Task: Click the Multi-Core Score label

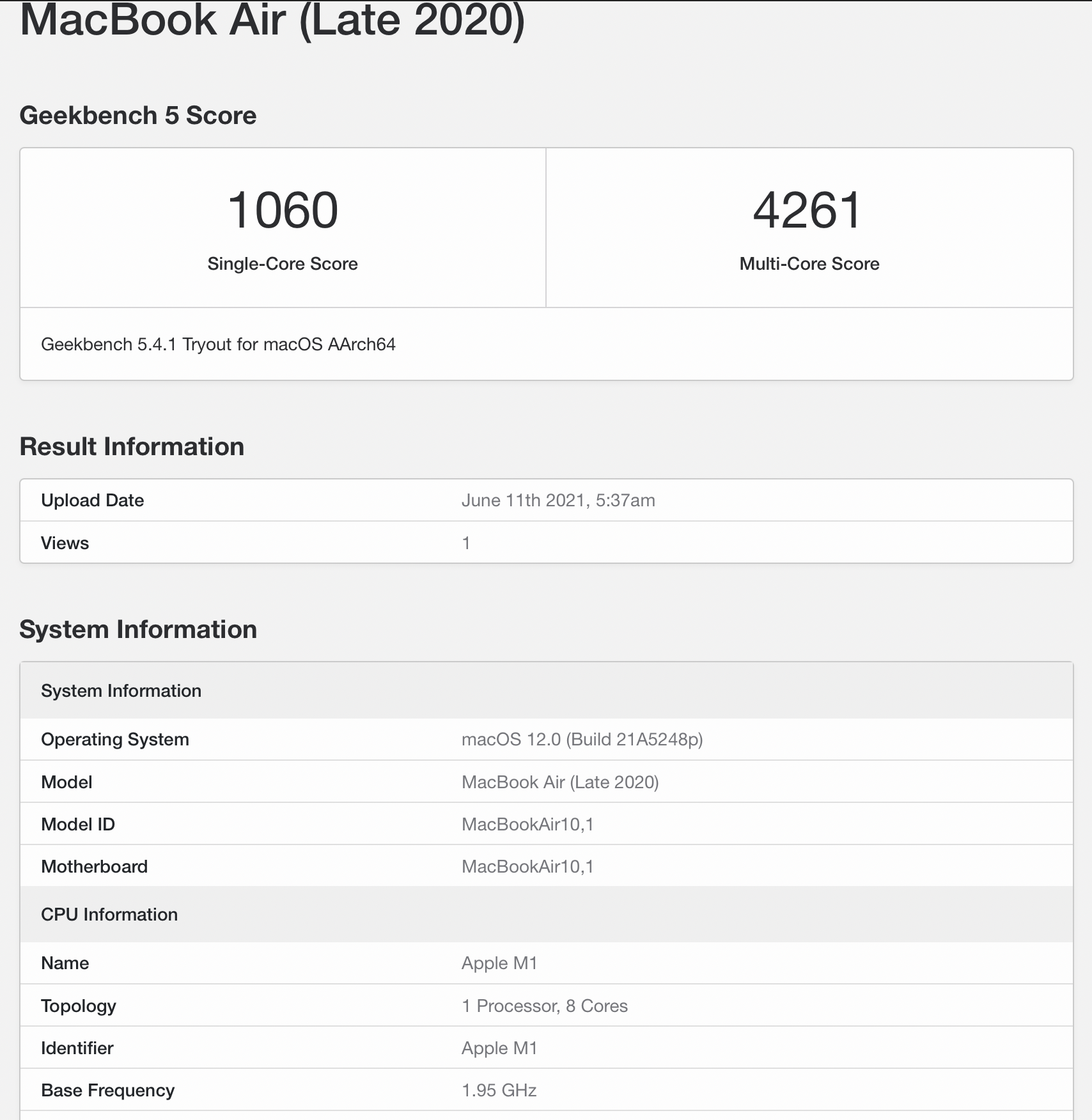Action: point(809,264)
